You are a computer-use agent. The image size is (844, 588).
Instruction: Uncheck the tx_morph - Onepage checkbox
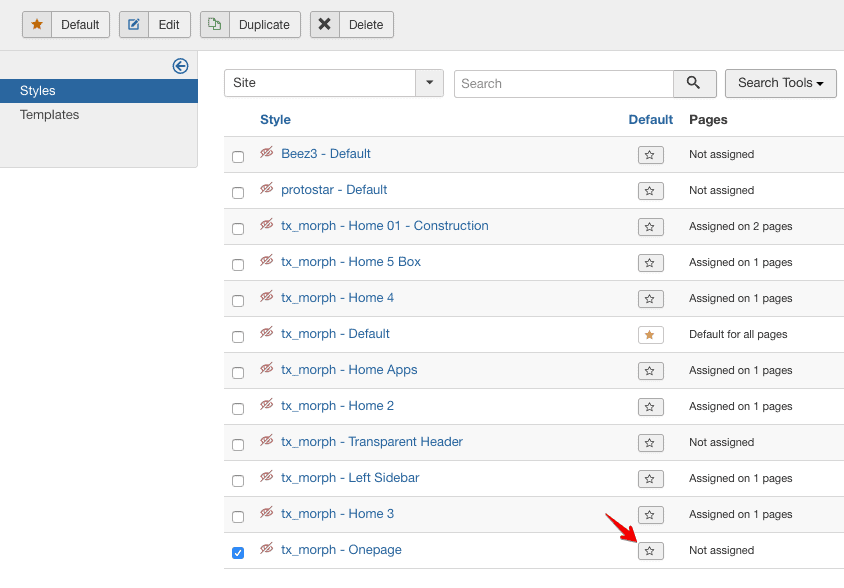point(238,552)
